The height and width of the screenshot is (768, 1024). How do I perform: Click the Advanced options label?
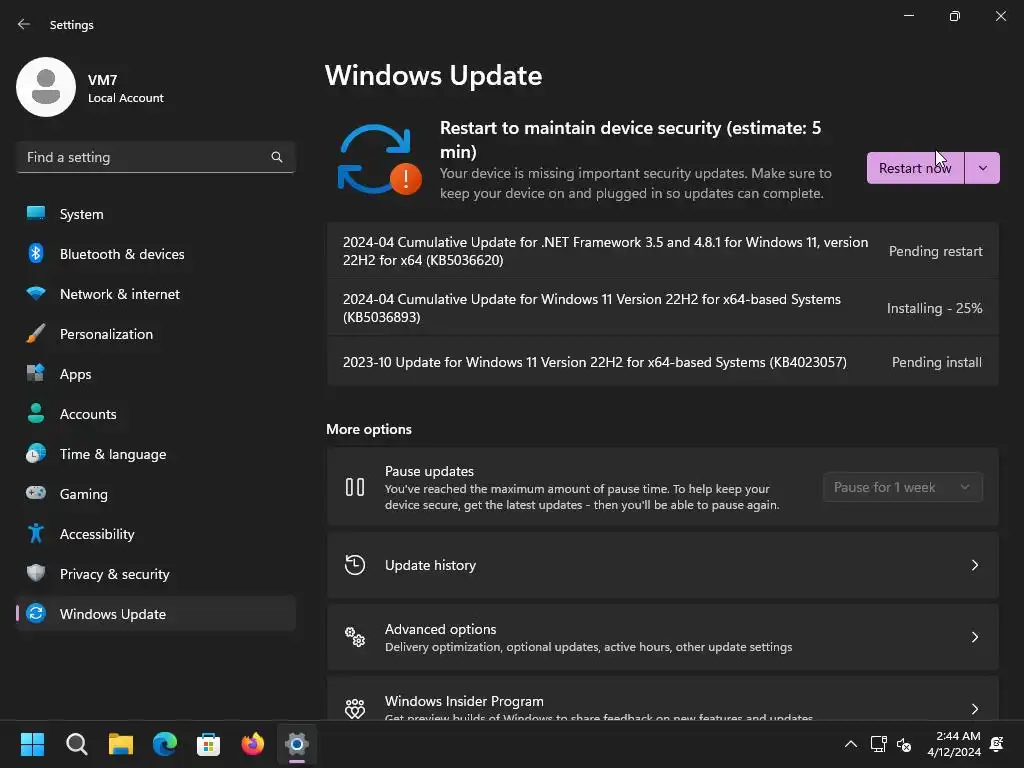tap(440, 629)
